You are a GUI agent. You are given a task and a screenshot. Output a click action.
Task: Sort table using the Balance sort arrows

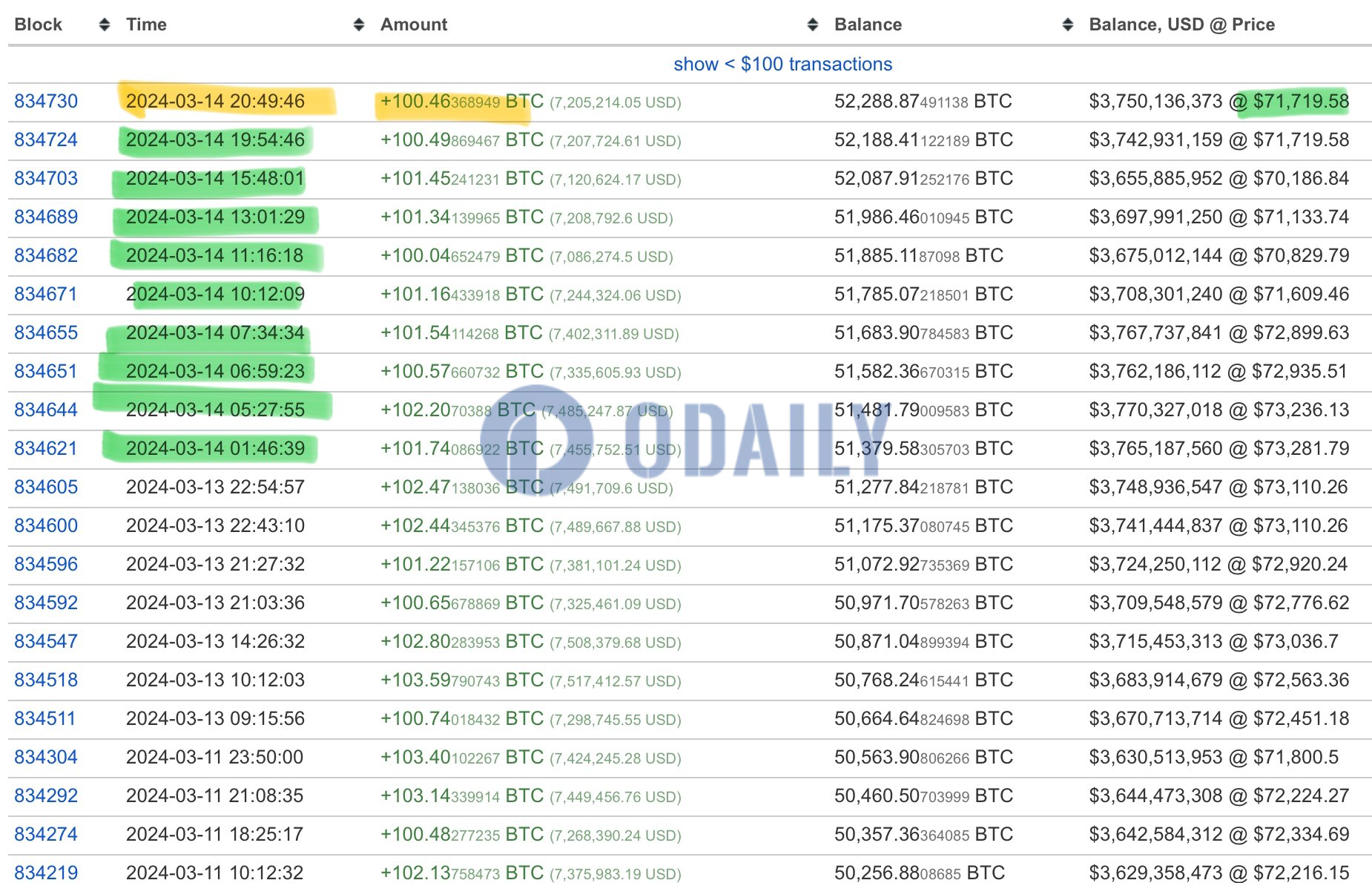[x=1068, y=23]
